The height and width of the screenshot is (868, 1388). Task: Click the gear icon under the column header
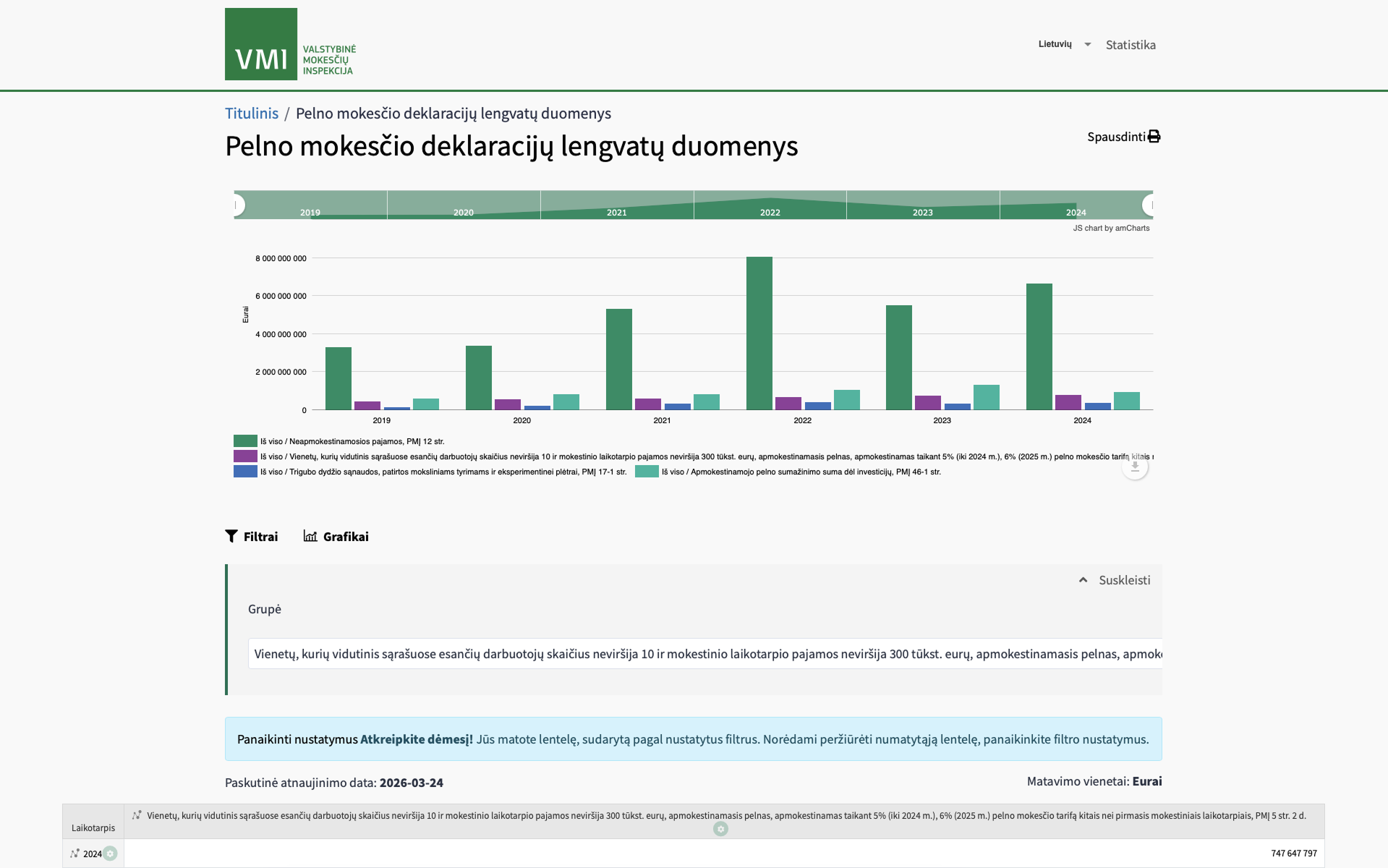[x=720, y=829]
